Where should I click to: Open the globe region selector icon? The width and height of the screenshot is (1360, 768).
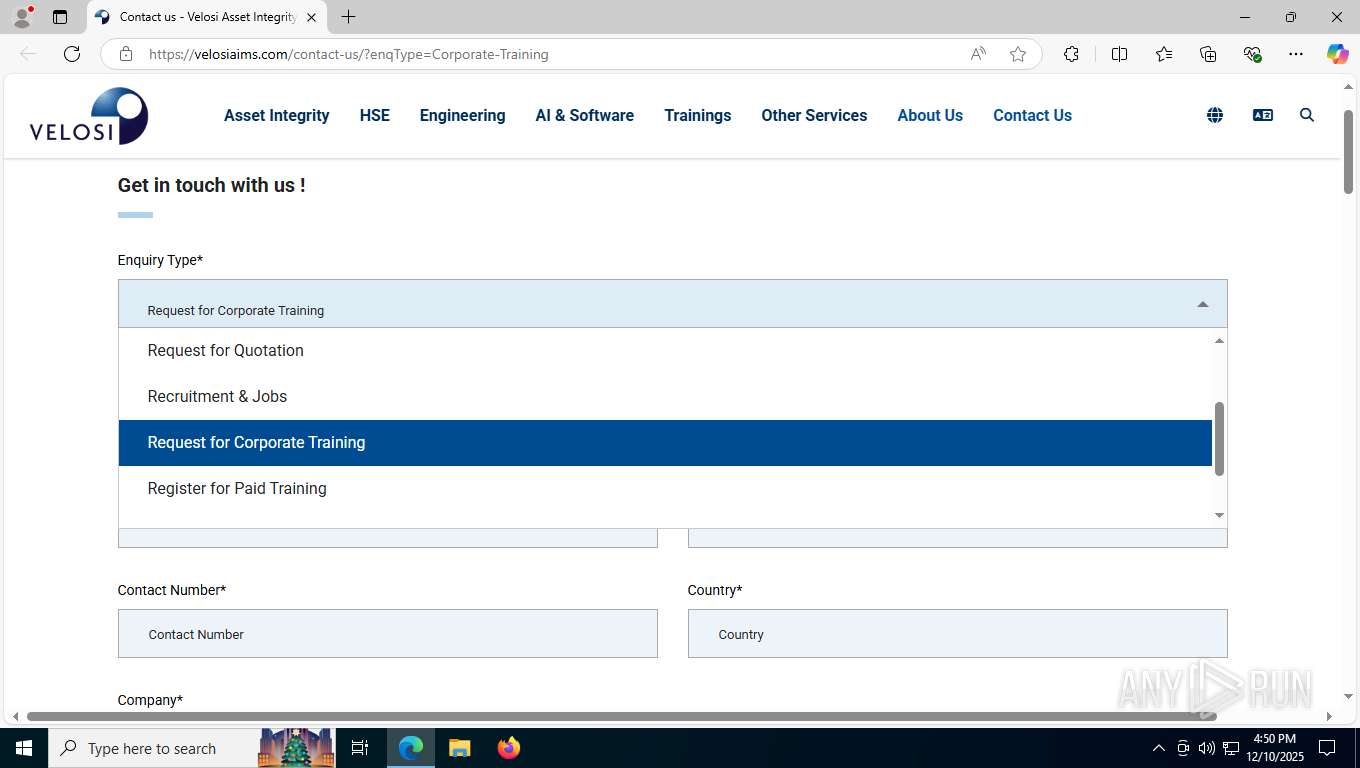coord(1215,115)
